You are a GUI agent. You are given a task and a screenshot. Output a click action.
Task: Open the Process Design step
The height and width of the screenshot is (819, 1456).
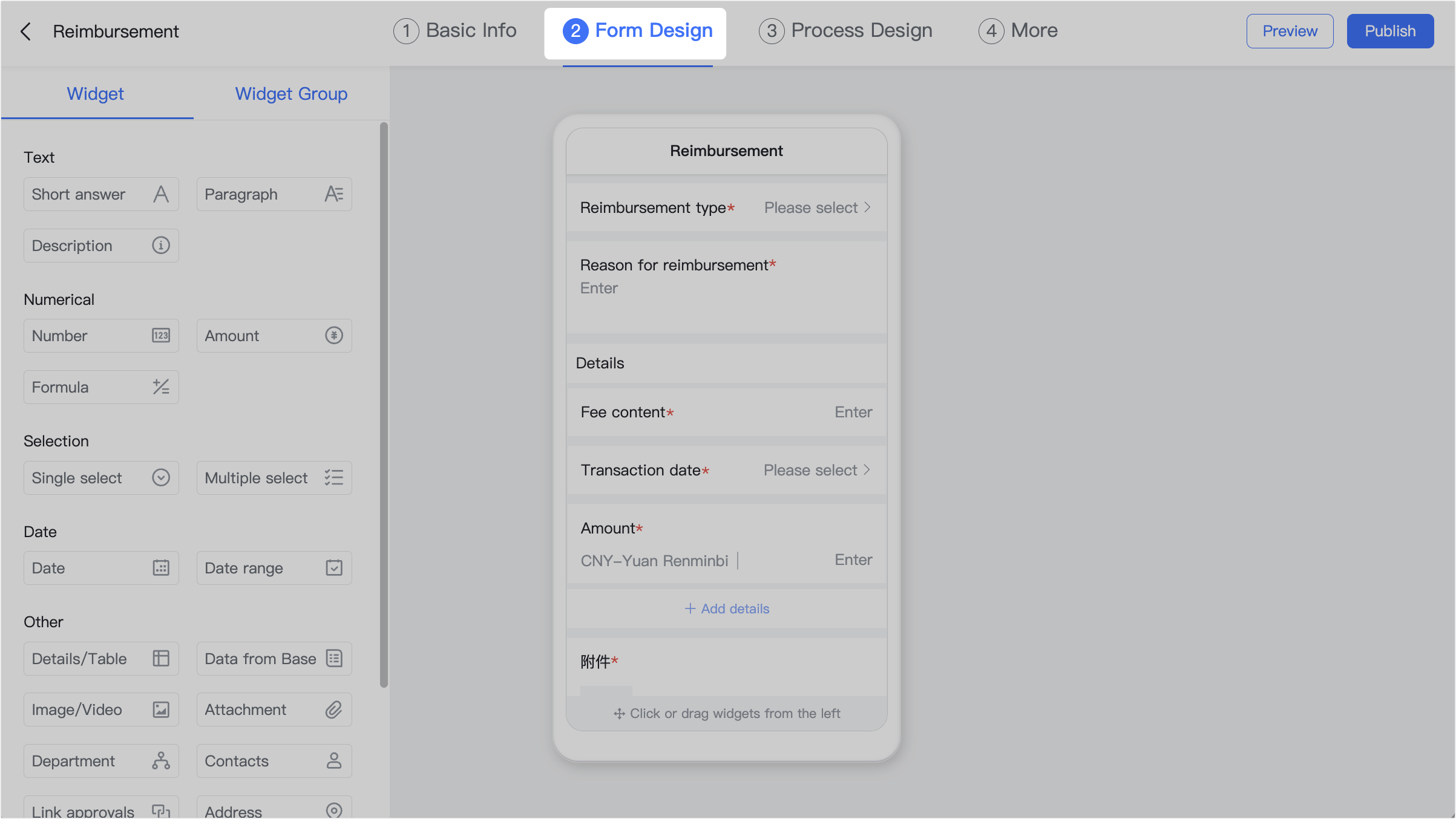click(845, 30)
